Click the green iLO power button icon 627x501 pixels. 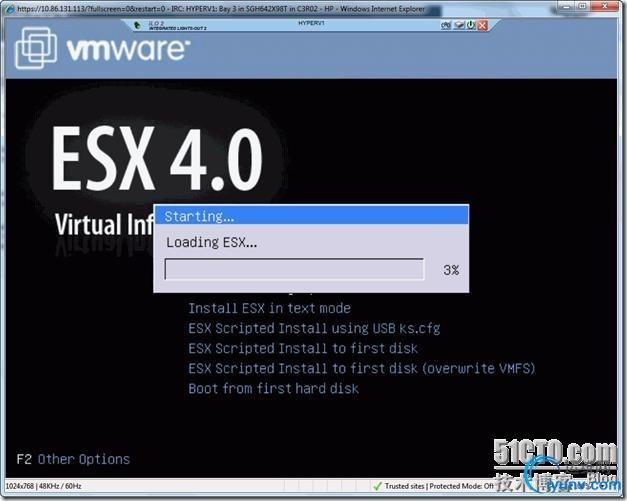click(471, 25)
